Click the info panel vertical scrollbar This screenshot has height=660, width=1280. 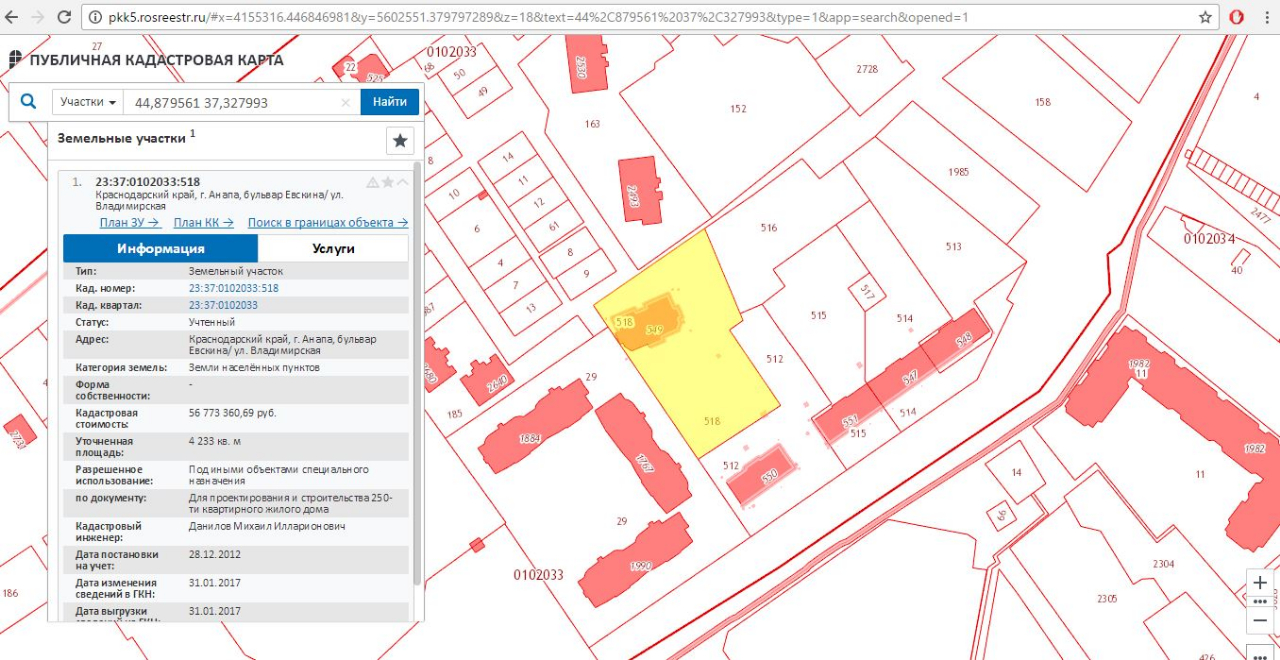click(x=417, y=400)
